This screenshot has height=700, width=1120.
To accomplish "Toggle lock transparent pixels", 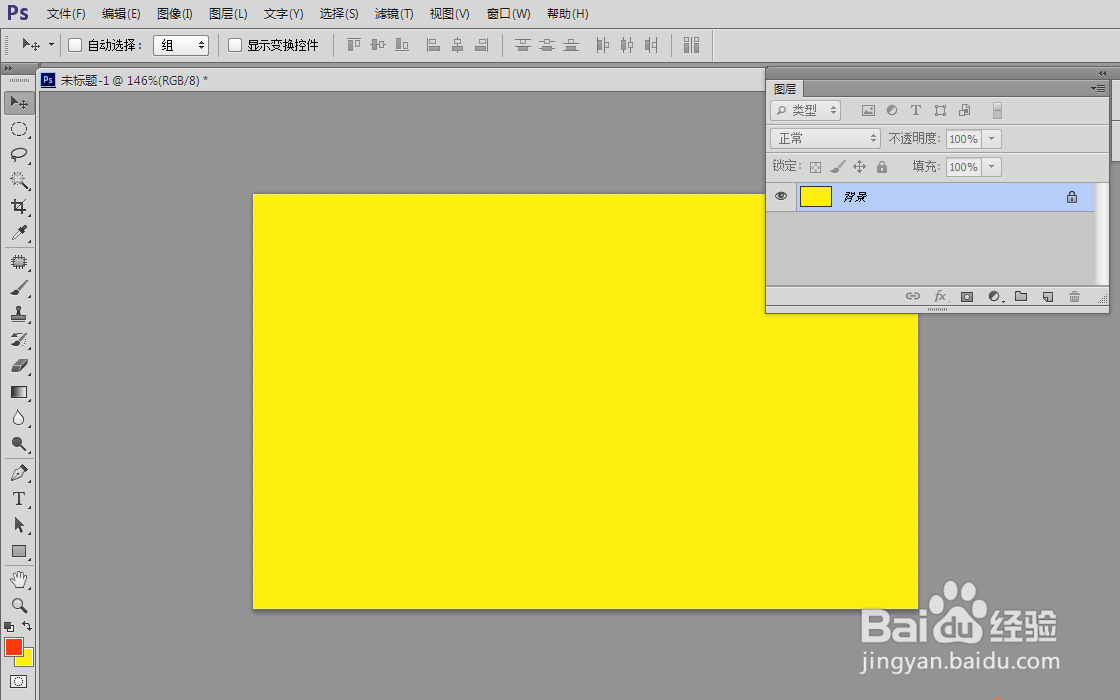I will (x=815, y=167).
